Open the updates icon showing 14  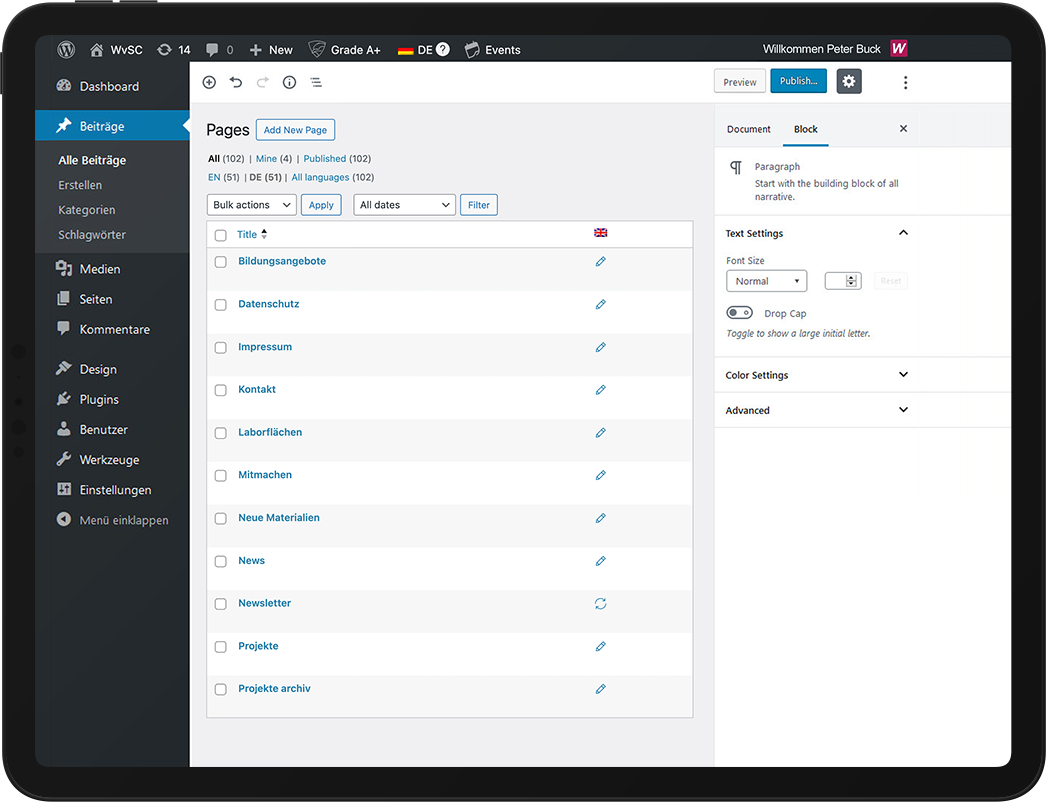(x=164, y=50)
